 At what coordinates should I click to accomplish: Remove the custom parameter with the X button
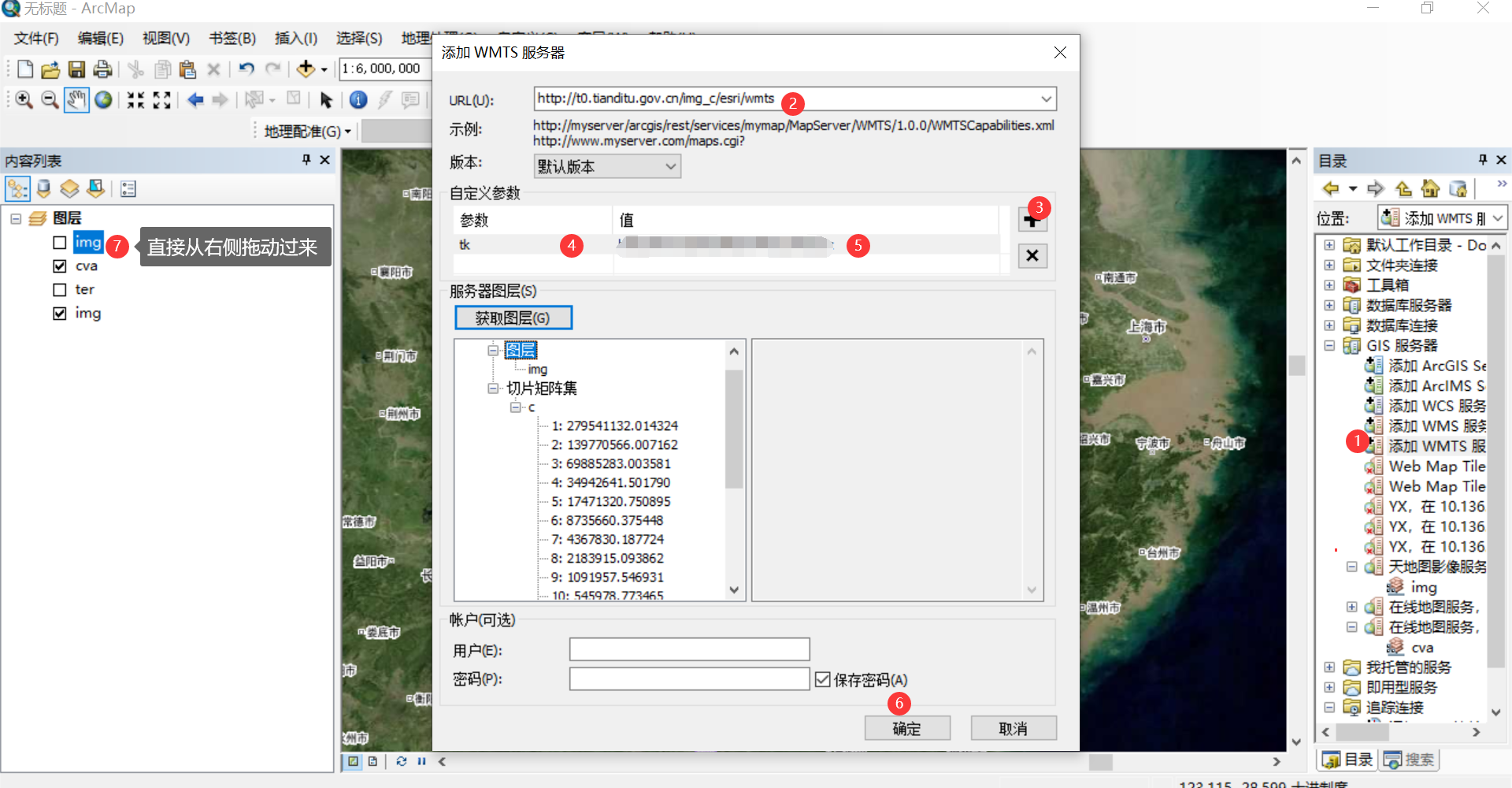click(x=1032, y=255)
